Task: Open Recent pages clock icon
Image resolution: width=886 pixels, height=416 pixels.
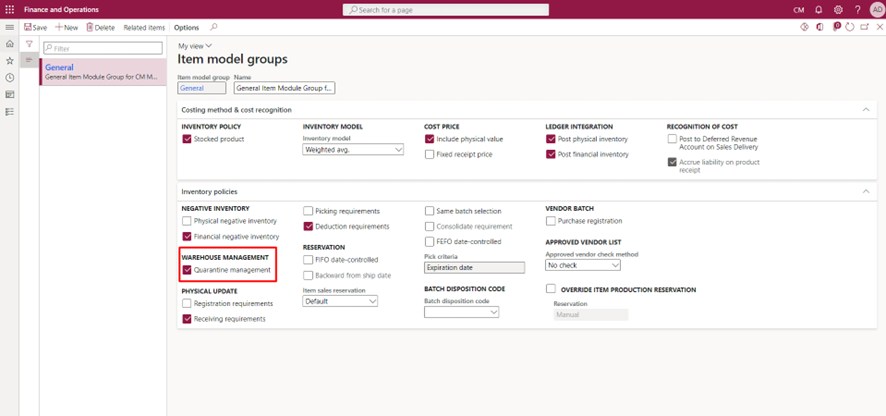Action: [9, 78]
